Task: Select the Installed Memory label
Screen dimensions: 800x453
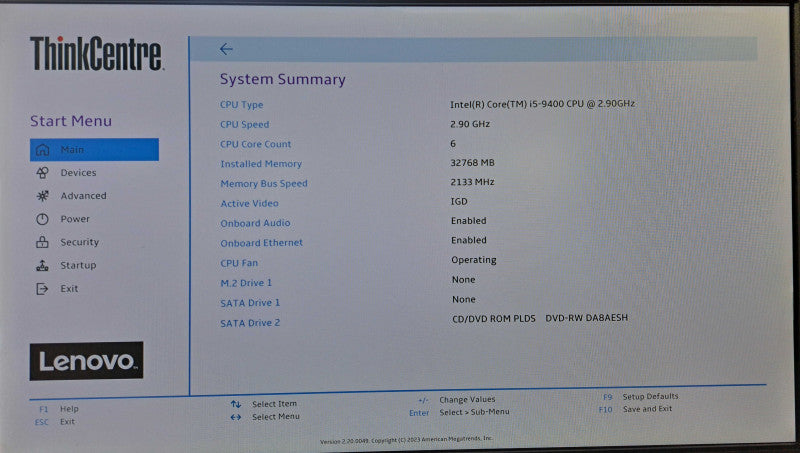Action: coord(261,164)
